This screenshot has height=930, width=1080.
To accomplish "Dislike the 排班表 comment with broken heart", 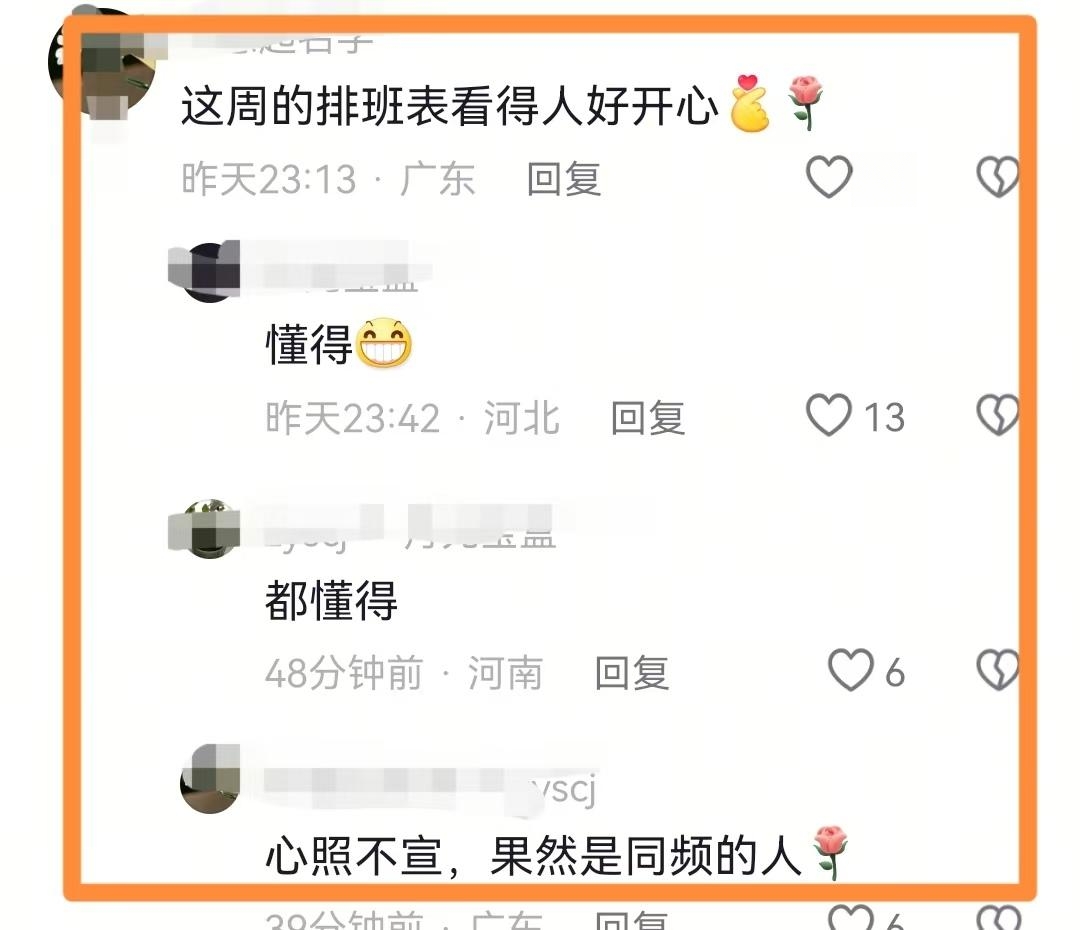I will coord(997,177).
